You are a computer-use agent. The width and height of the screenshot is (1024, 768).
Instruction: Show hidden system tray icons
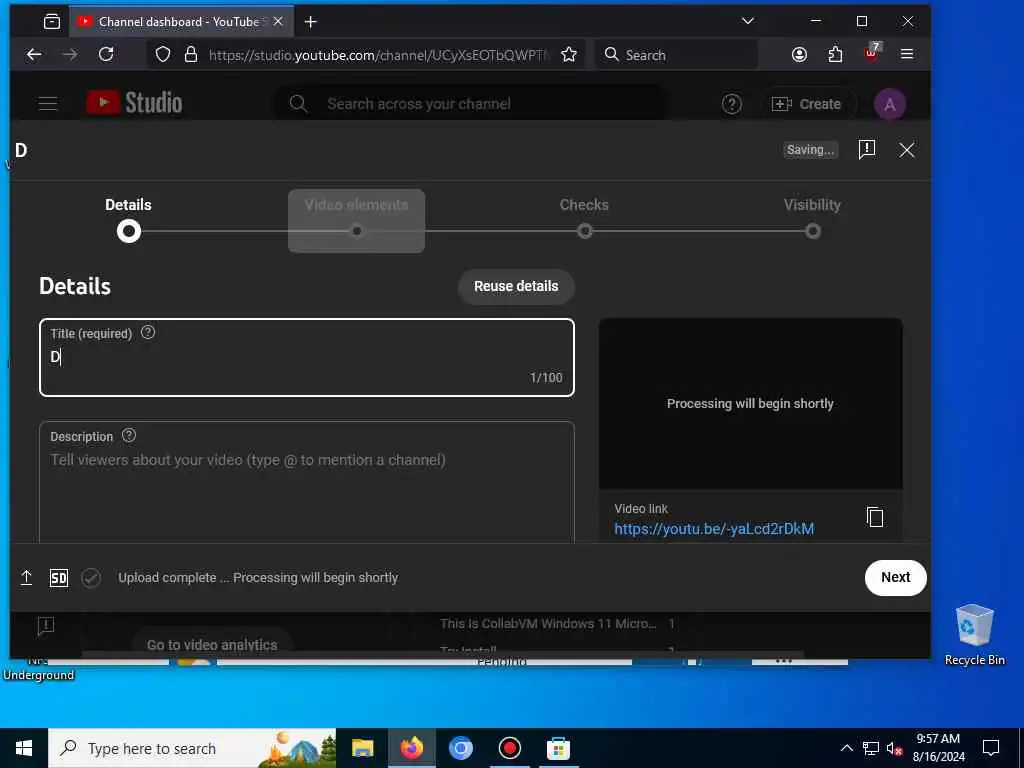(846, 748)
